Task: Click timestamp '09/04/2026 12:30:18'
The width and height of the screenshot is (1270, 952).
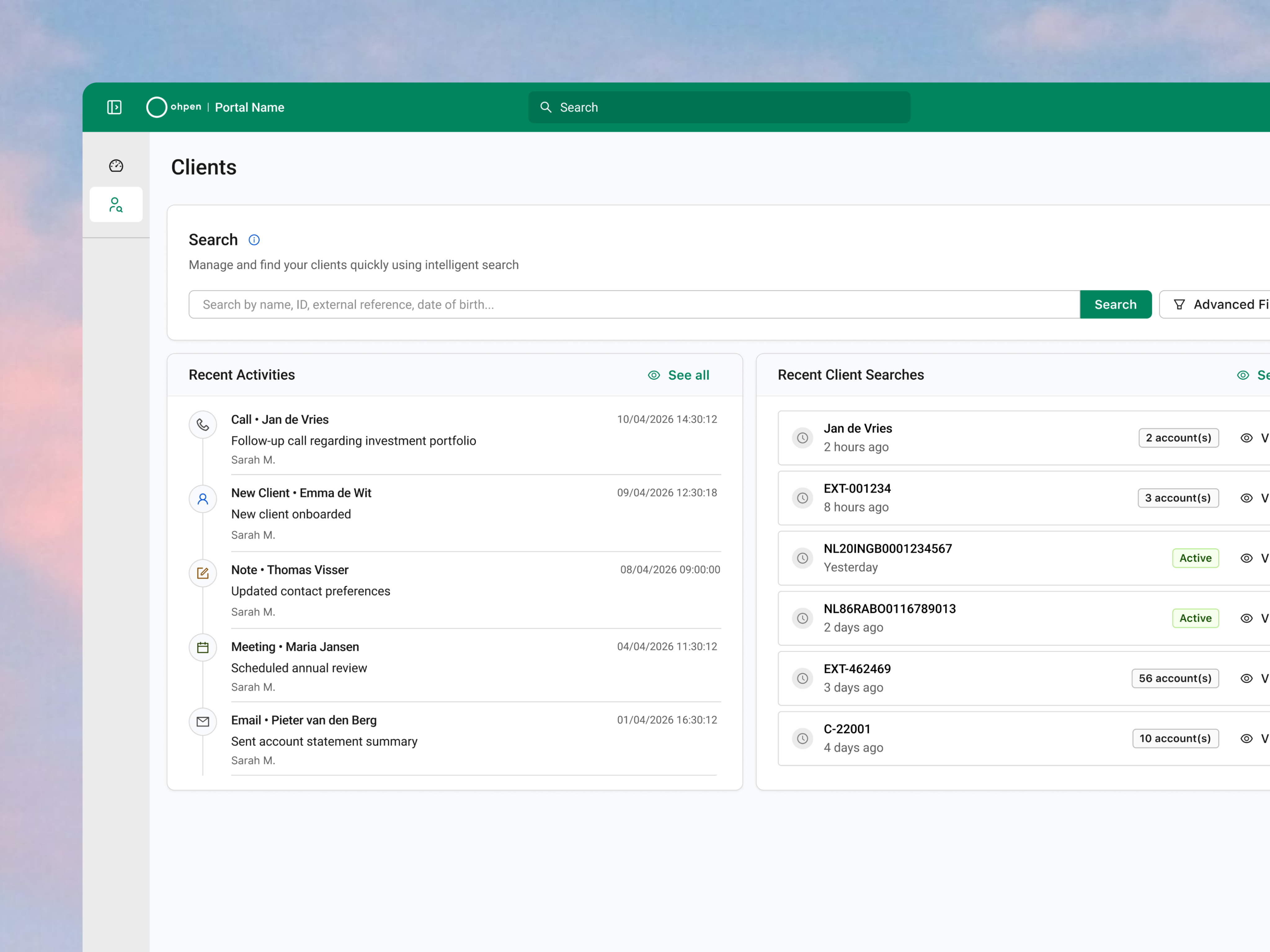Action: point(667,493)
